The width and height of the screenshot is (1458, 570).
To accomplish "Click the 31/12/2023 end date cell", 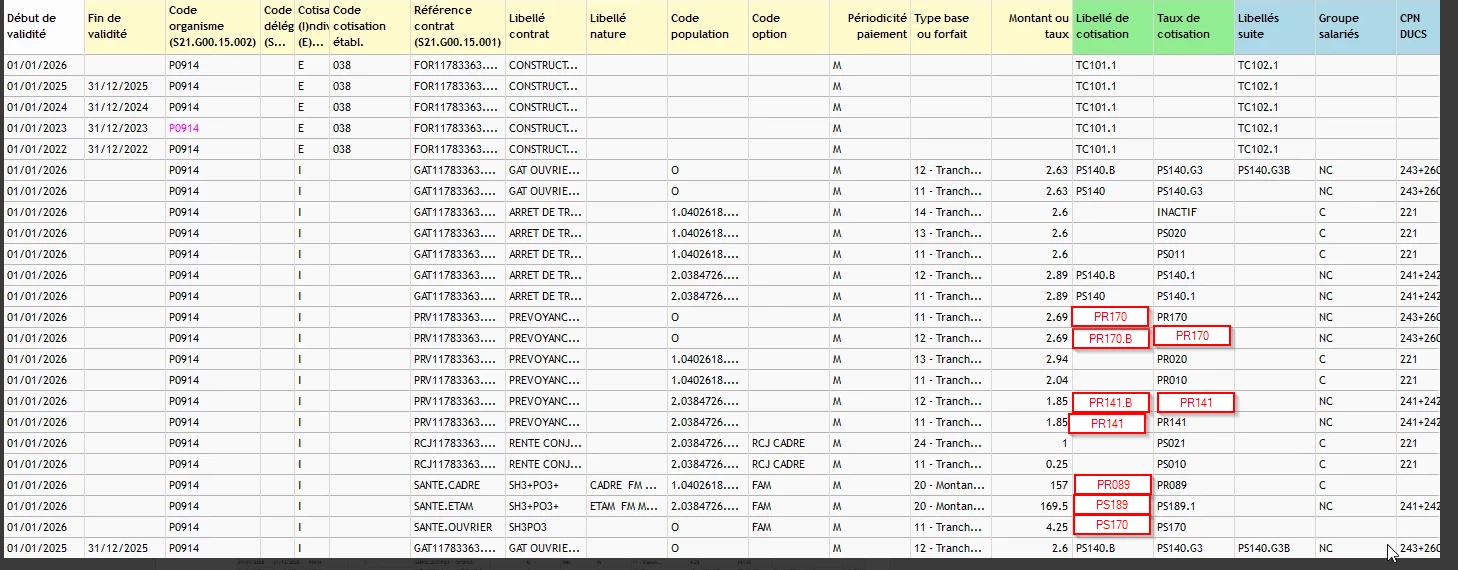I will click(124, 128).
